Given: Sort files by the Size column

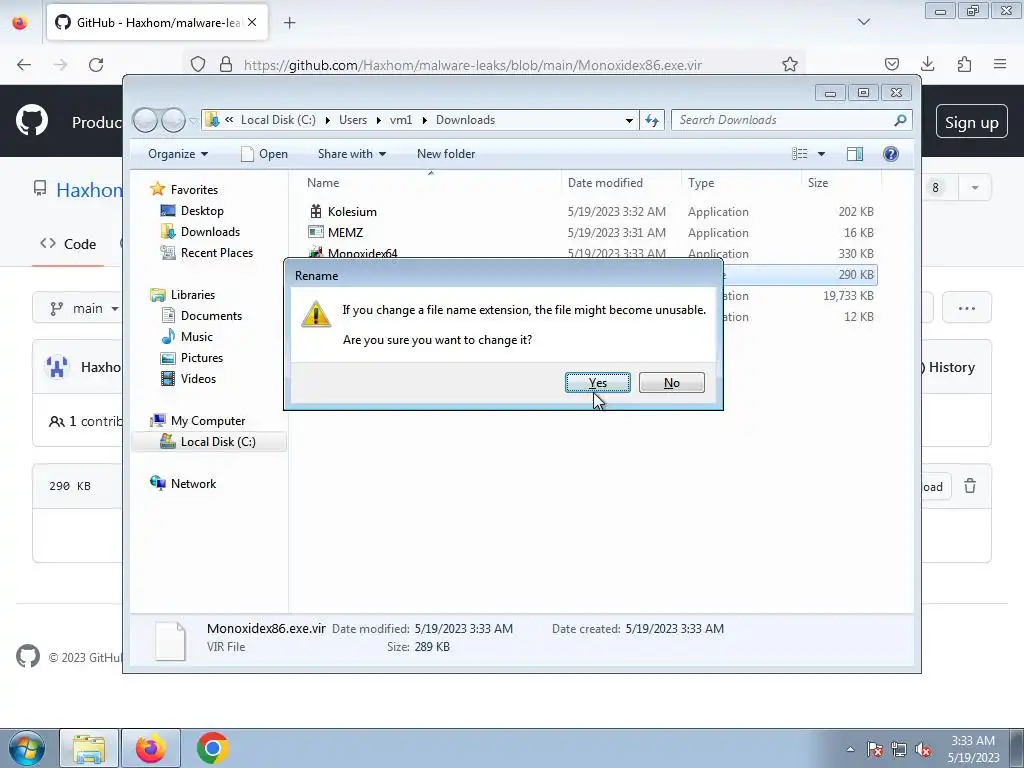Looking at the screenshot, I should 818,183.
